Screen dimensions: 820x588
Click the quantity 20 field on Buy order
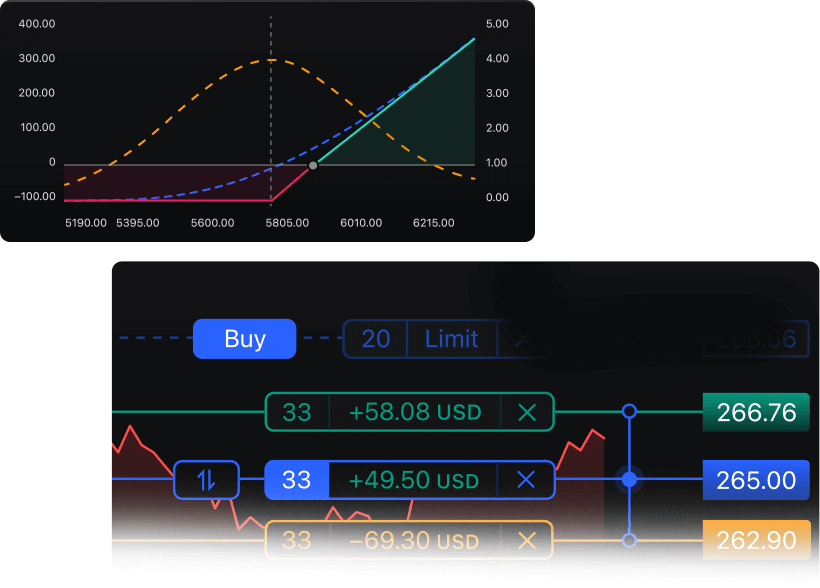(375, 339)
